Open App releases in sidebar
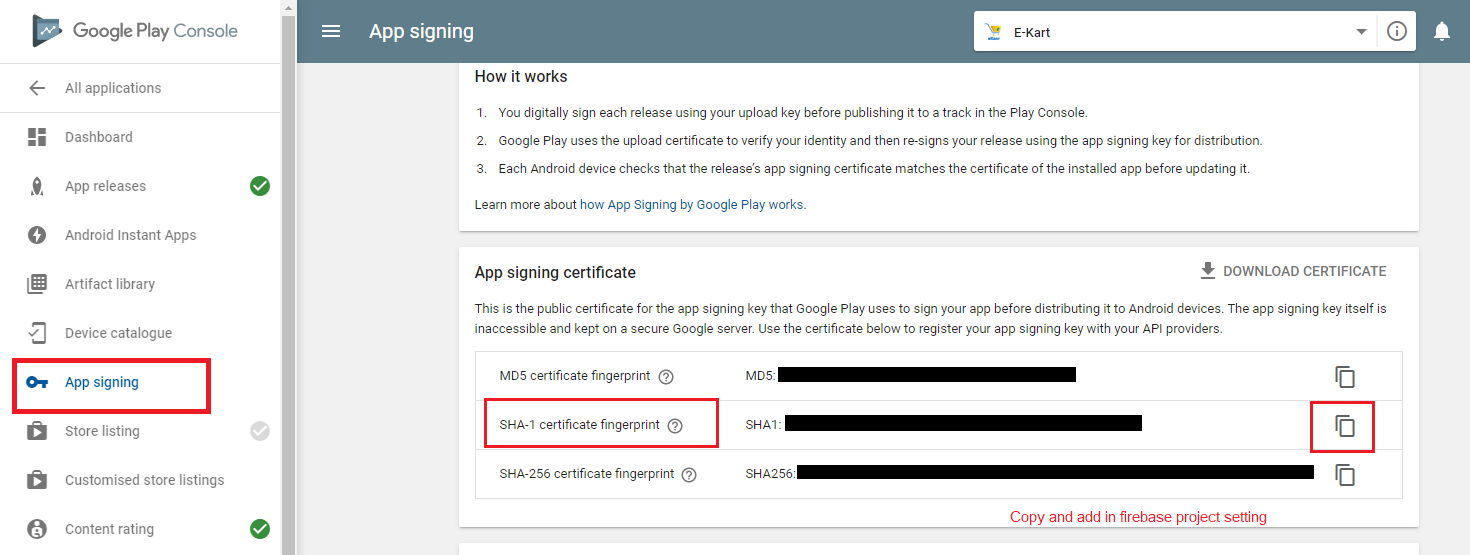The height and width of the screenshot is (555, 1470). point(105,186)
